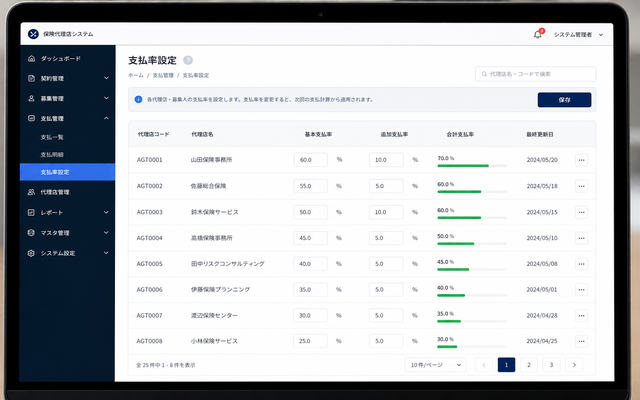
Task: Expand 契約管理 submenu chevron
Action: click(x=106, y=78)
